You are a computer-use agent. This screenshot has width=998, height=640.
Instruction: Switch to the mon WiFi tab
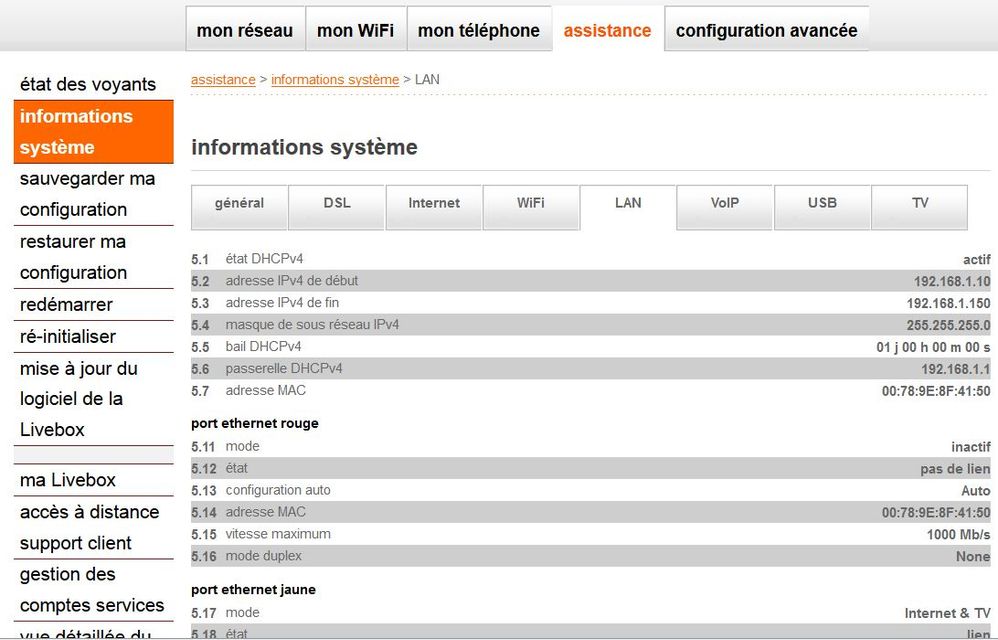355,30
